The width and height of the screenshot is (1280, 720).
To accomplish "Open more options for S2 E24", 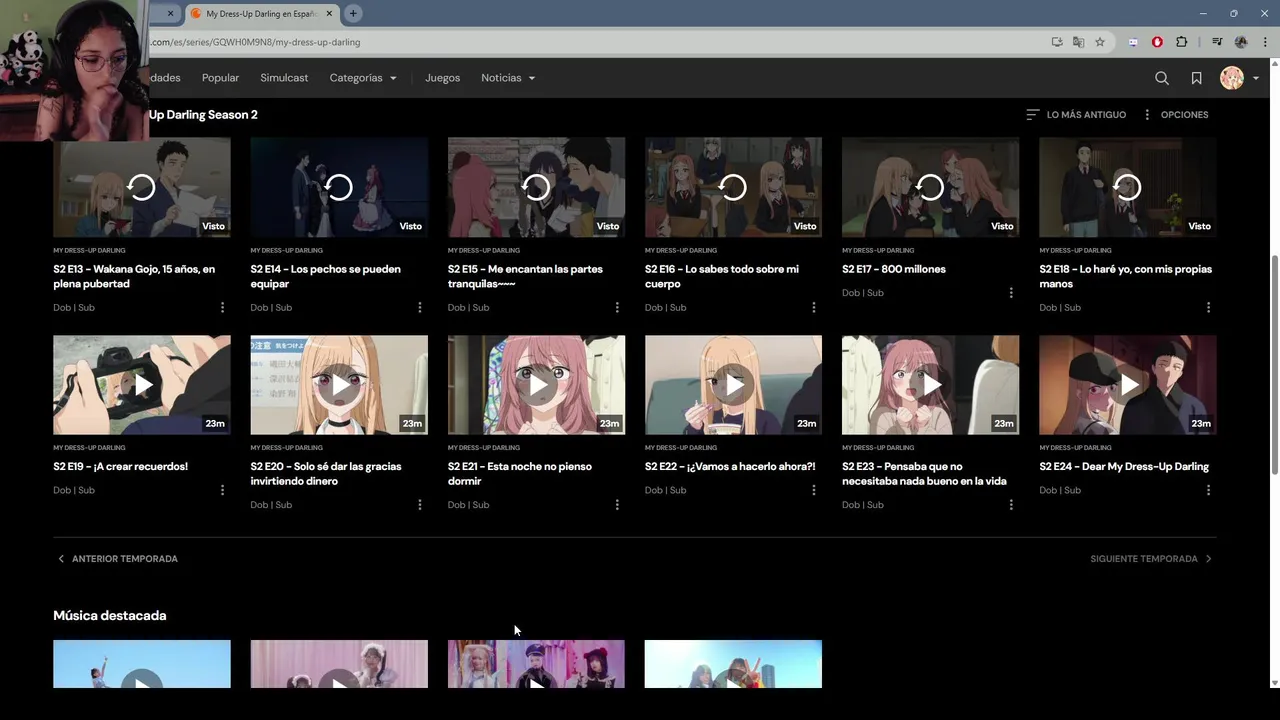I will [x=1208, y=490].
